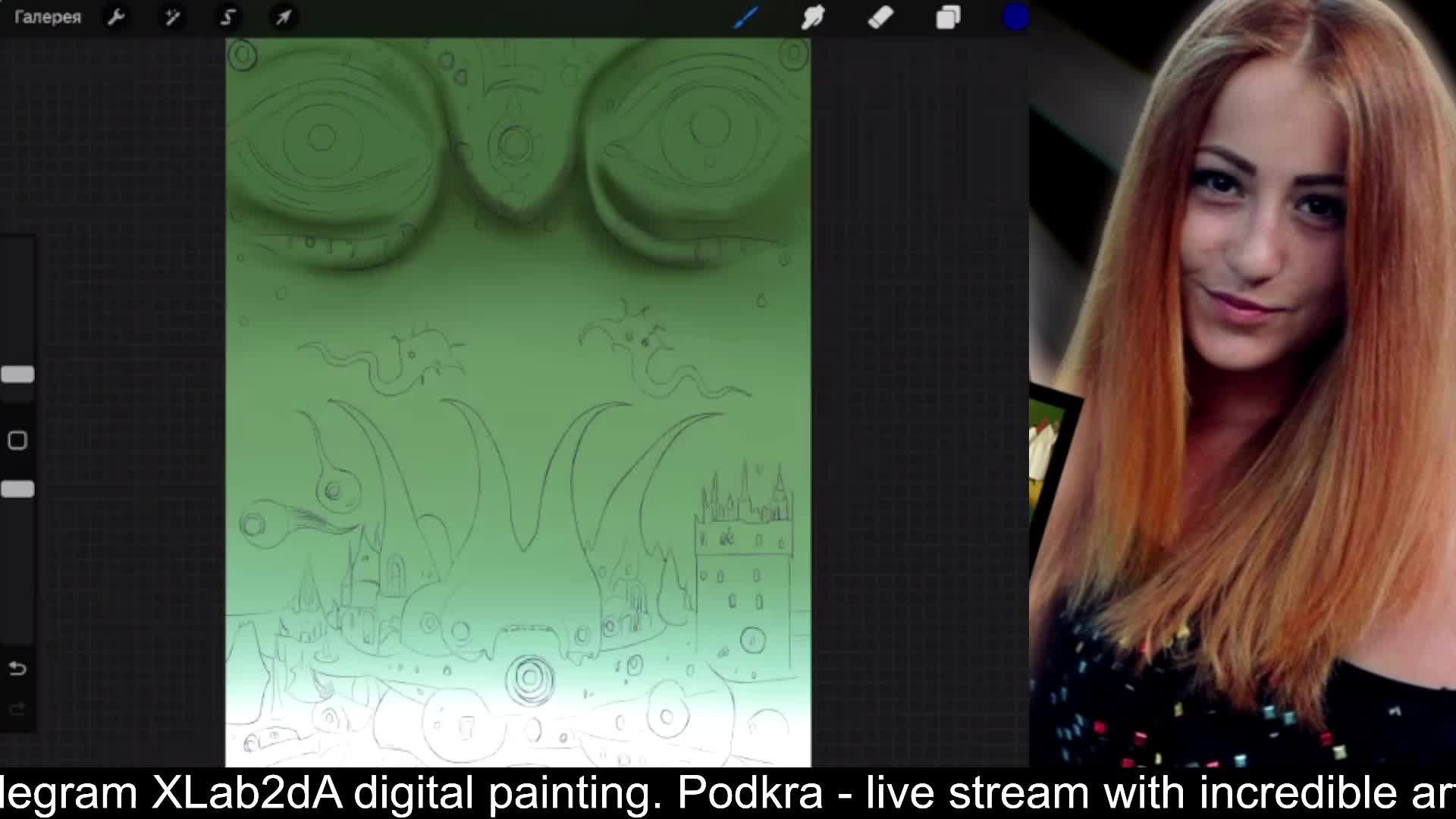Tap the square Modify button on sidebar
The height and width of the screenshot is (819, 1456).
point(17,441)
